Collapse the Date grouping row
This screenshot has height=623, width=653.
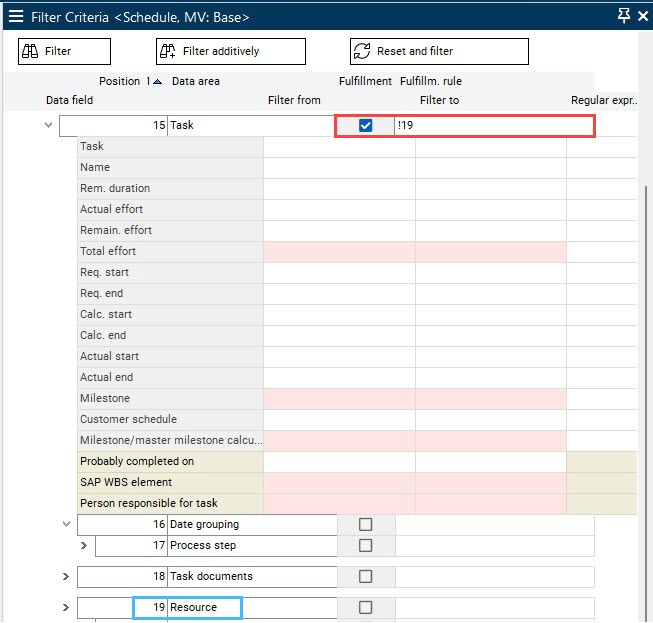(x=66, y=524)
